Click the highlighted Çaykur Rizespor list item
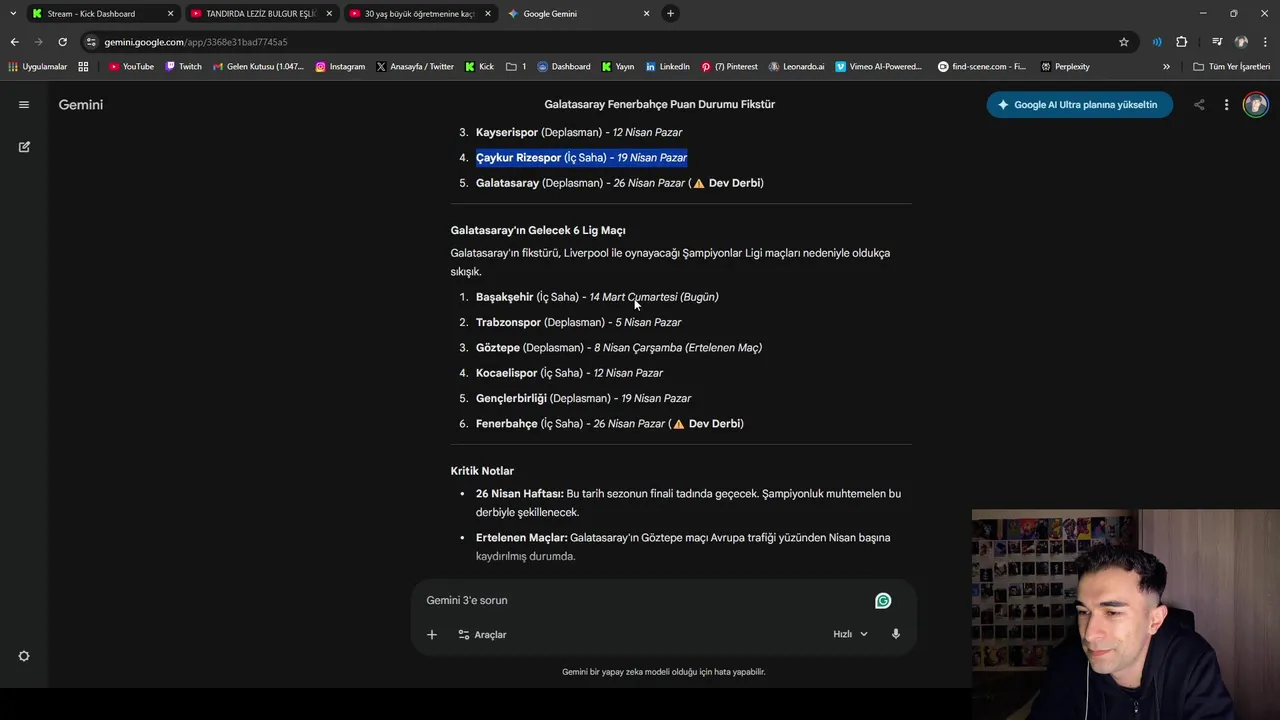Screen dimensions: 1280x720 [x=581, y=157]
